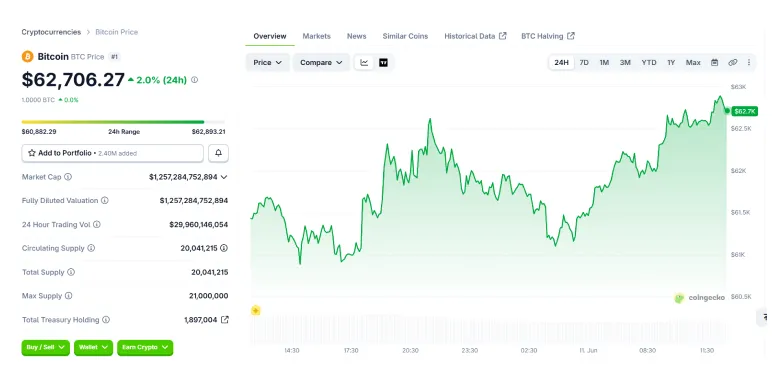Select YTD time range
783x388 pixels.
pos(649,62)
